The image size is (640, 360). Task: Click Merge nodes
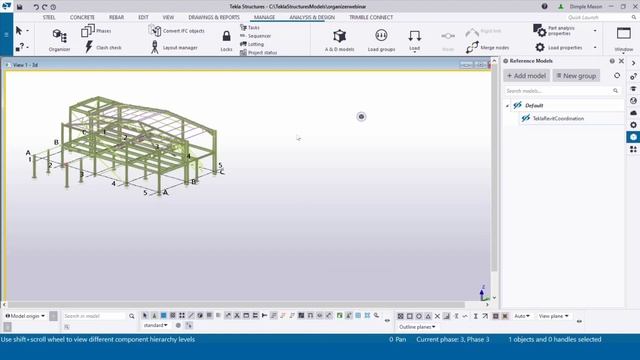[487, 47]
